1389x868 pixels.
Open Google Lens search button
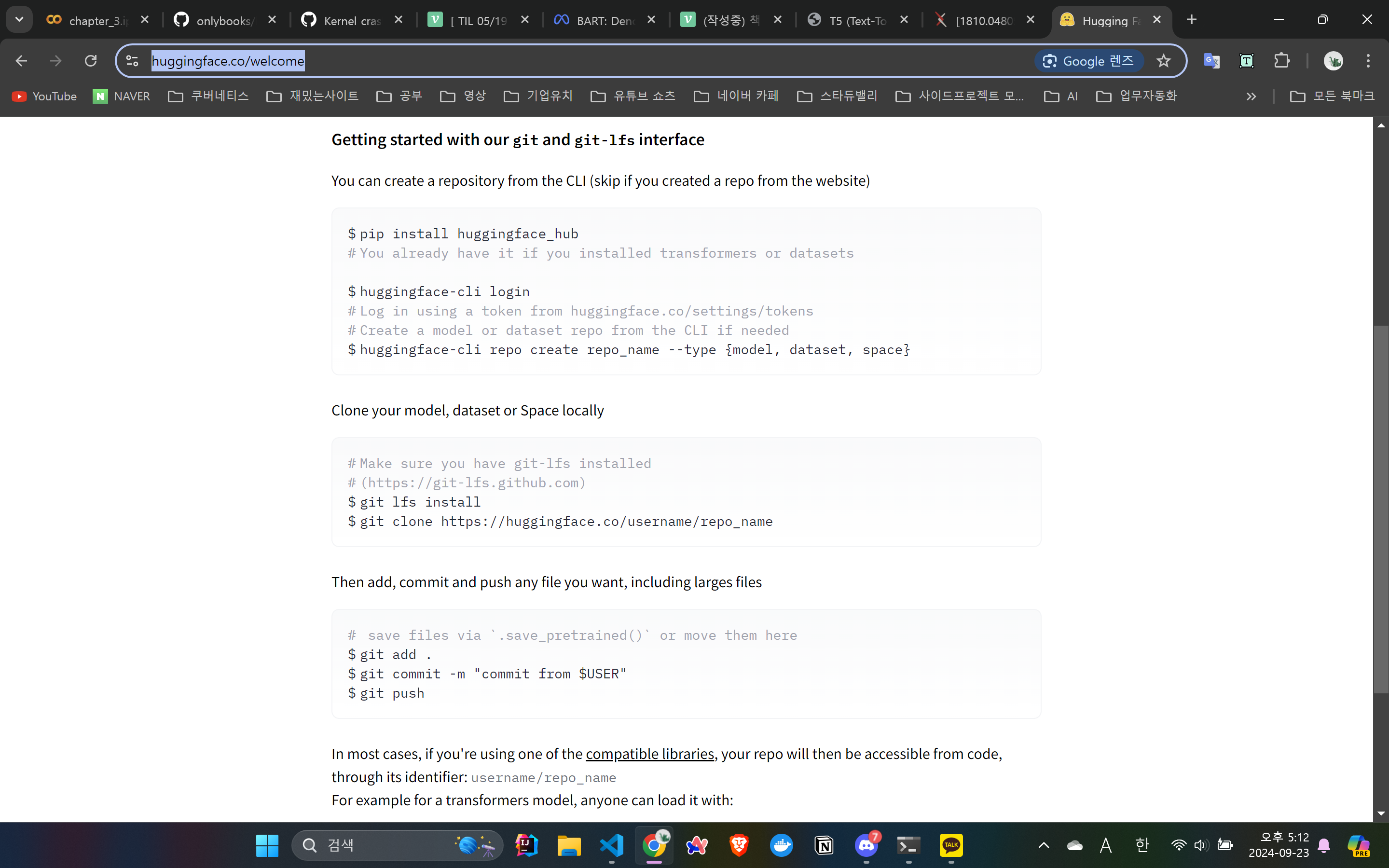click(x=1088, y=61)
